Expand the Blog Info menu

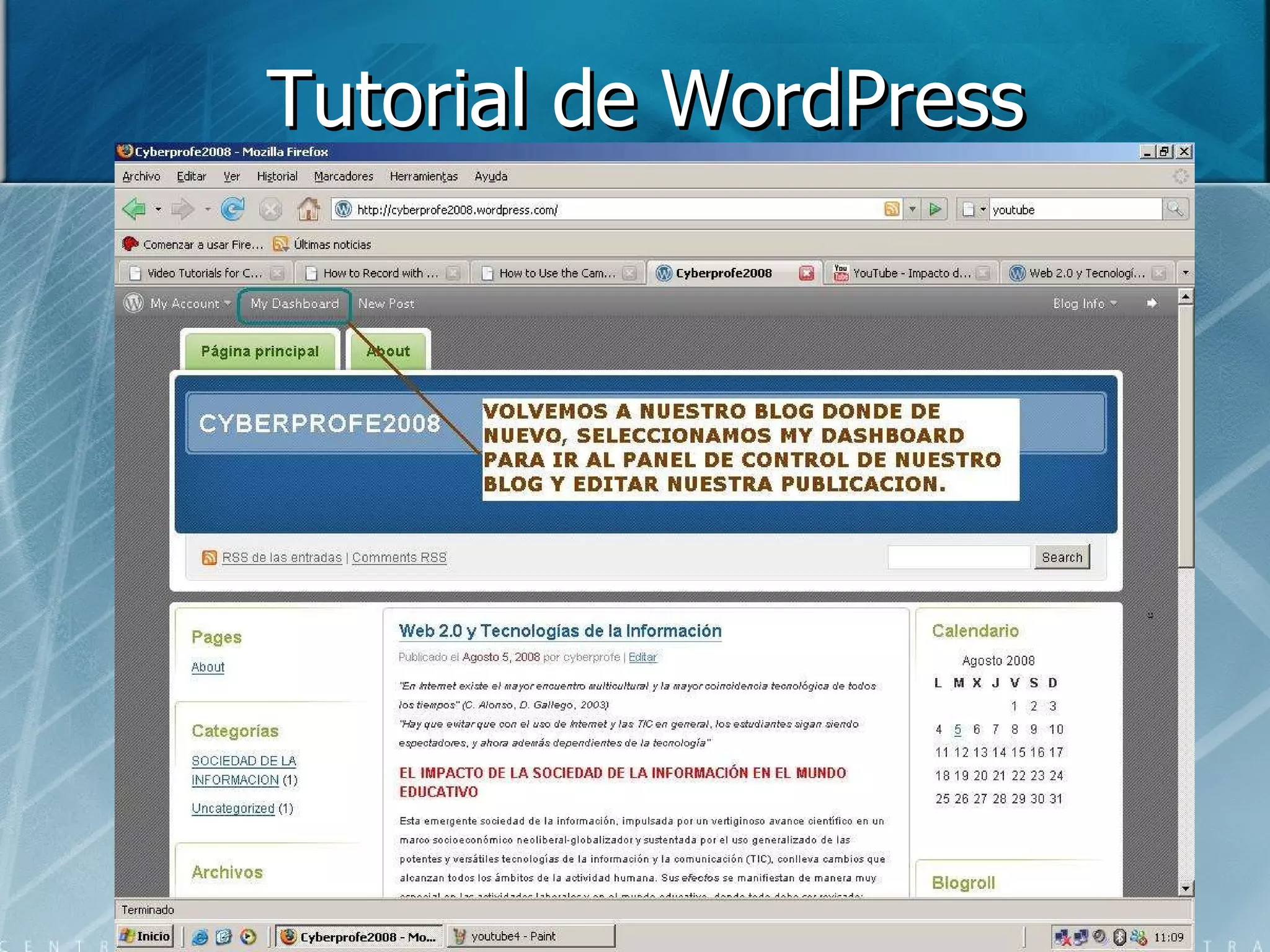click(x=1085, y=303)
